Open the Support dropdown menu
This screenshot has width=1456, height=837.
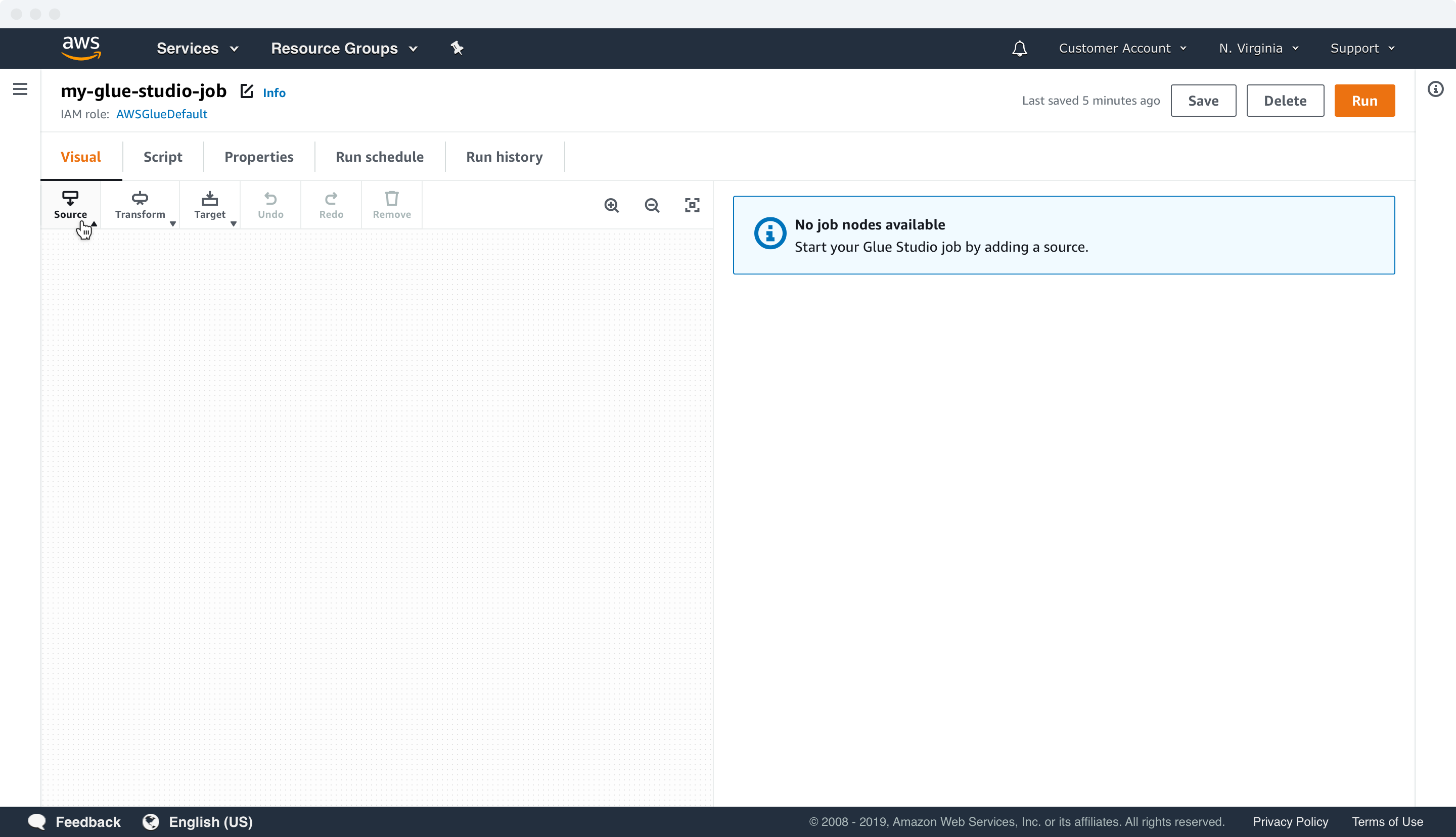tap(1362, 49)
